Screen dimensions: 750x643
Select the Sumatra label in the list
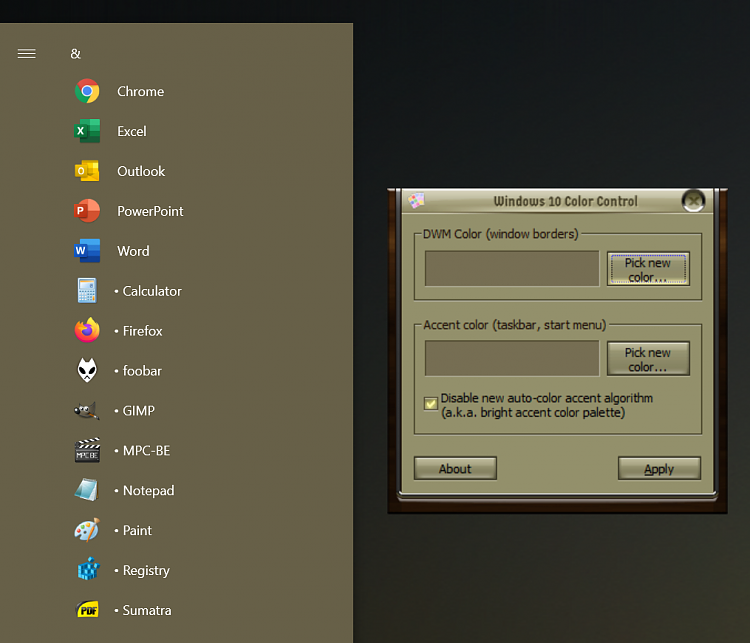pos(147,610)
